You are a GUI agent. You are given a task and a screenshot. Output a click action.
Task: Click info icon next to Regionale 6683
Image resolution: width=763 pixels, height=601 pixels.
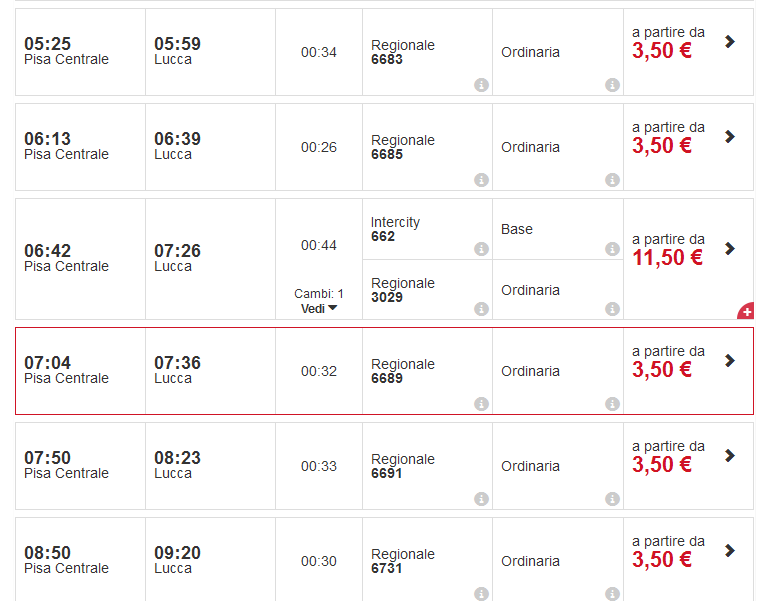tap(481, 85)
